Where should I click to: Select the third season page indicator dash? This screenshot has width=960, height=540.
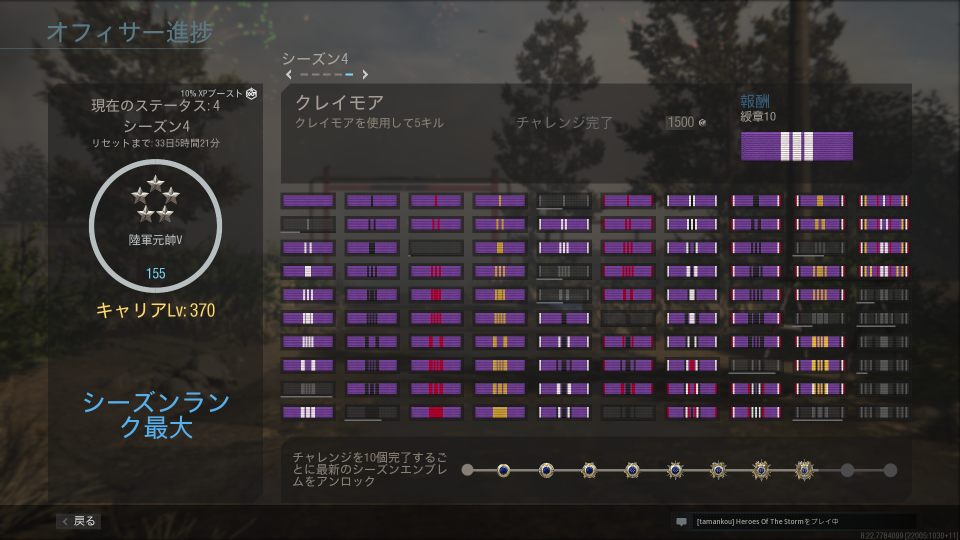coord(326,75)
